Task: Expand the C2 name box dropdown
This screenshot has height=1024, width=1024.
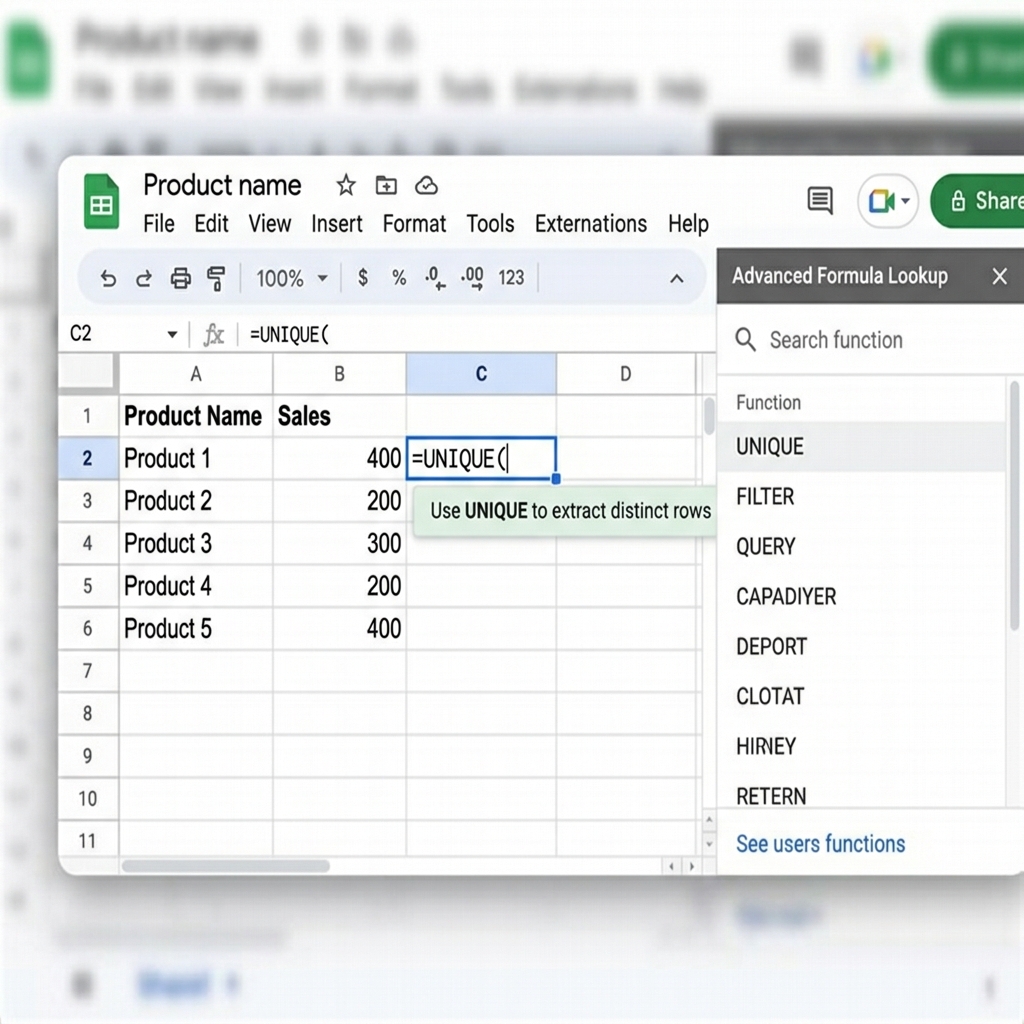Action: (172, 334)
